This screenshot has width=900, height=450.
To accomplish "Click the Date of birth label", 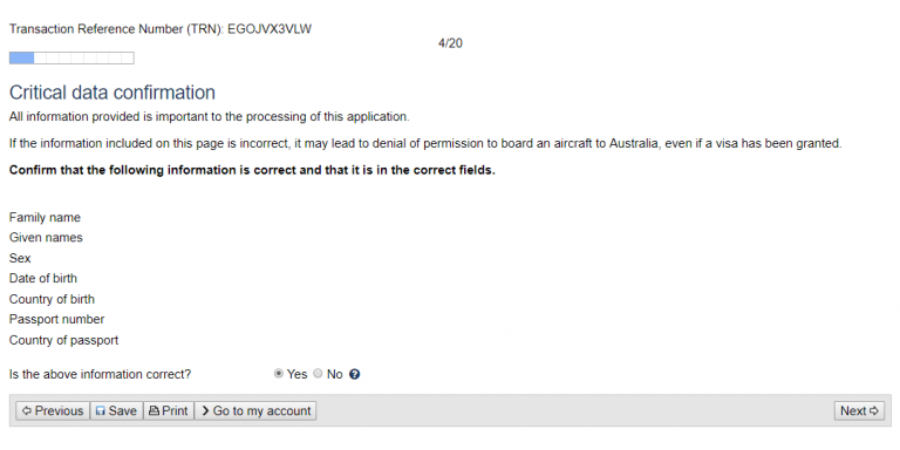I will (43, 278).
